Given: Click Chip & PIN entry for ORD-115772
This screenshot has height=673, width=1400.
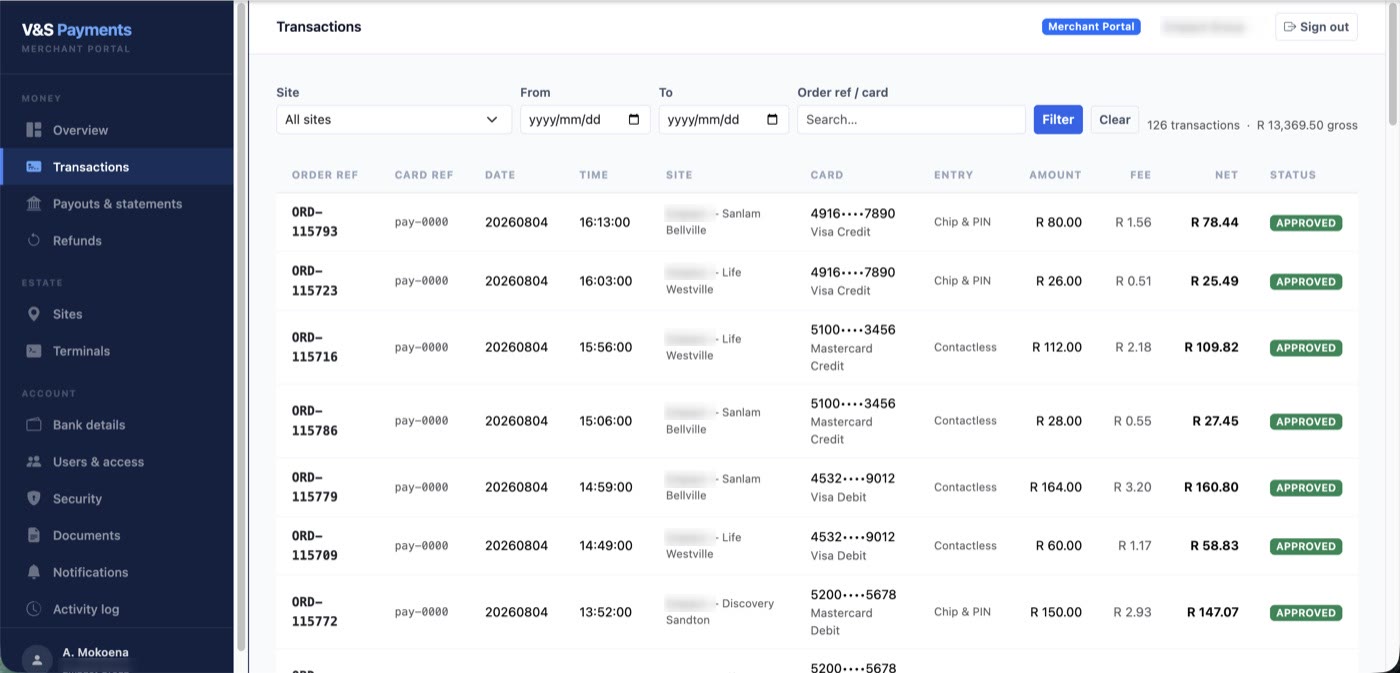Looking at the screenshot, I should (962, 612).
